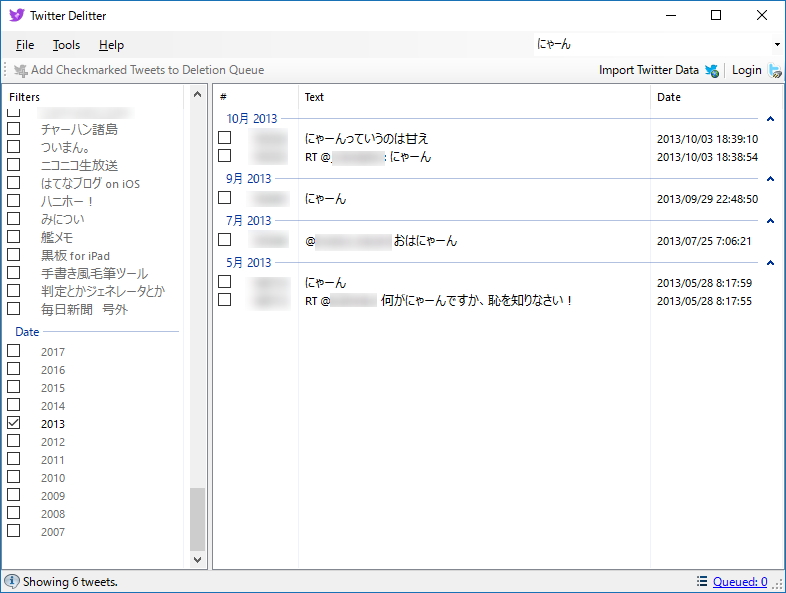Collapse the 9月 2013 group
This screenshot has width=786, height=593.
(x=770, y=179)
